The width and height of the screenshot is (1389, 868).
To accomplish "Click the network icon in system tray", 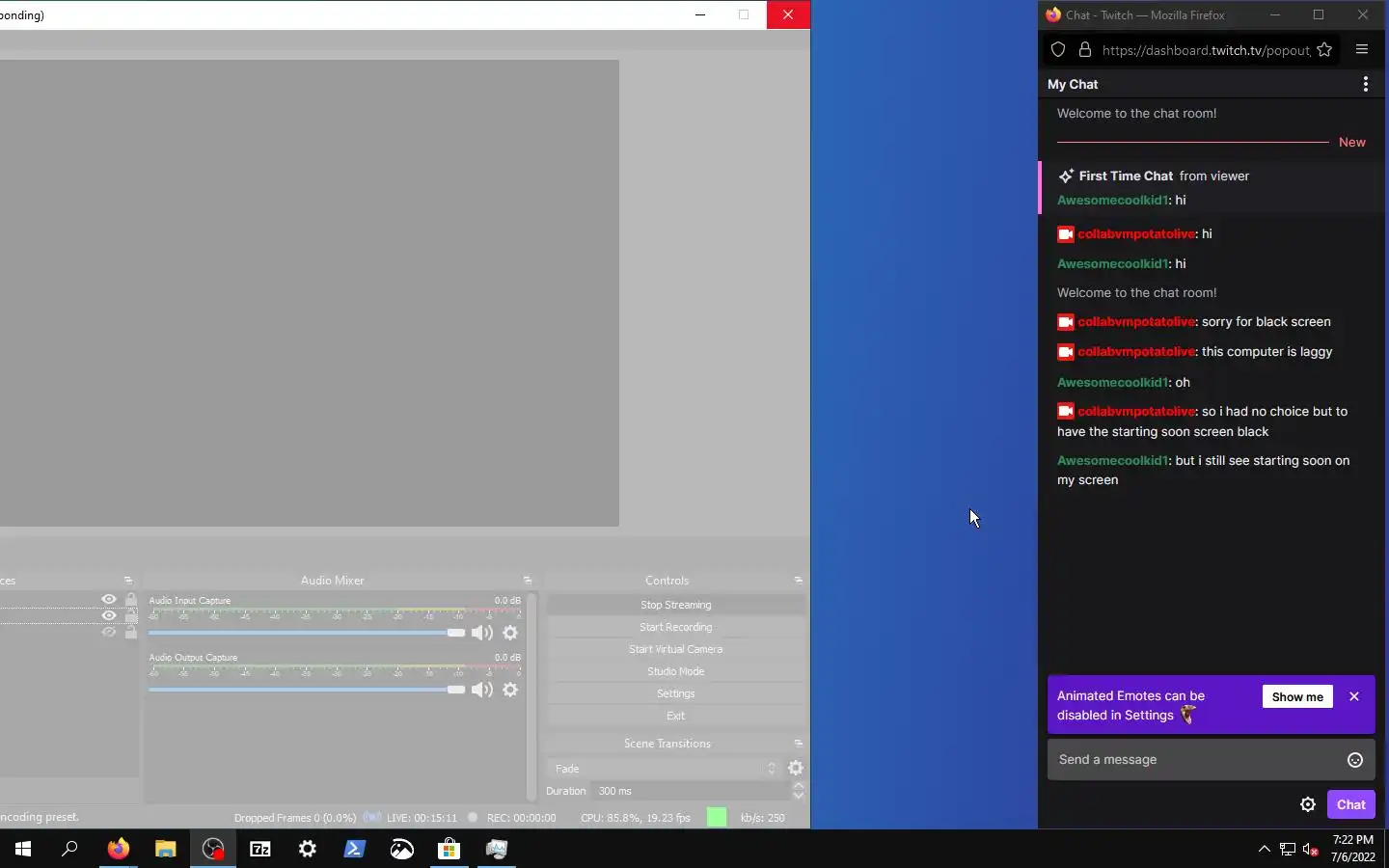I will [x=1288, y=850].
